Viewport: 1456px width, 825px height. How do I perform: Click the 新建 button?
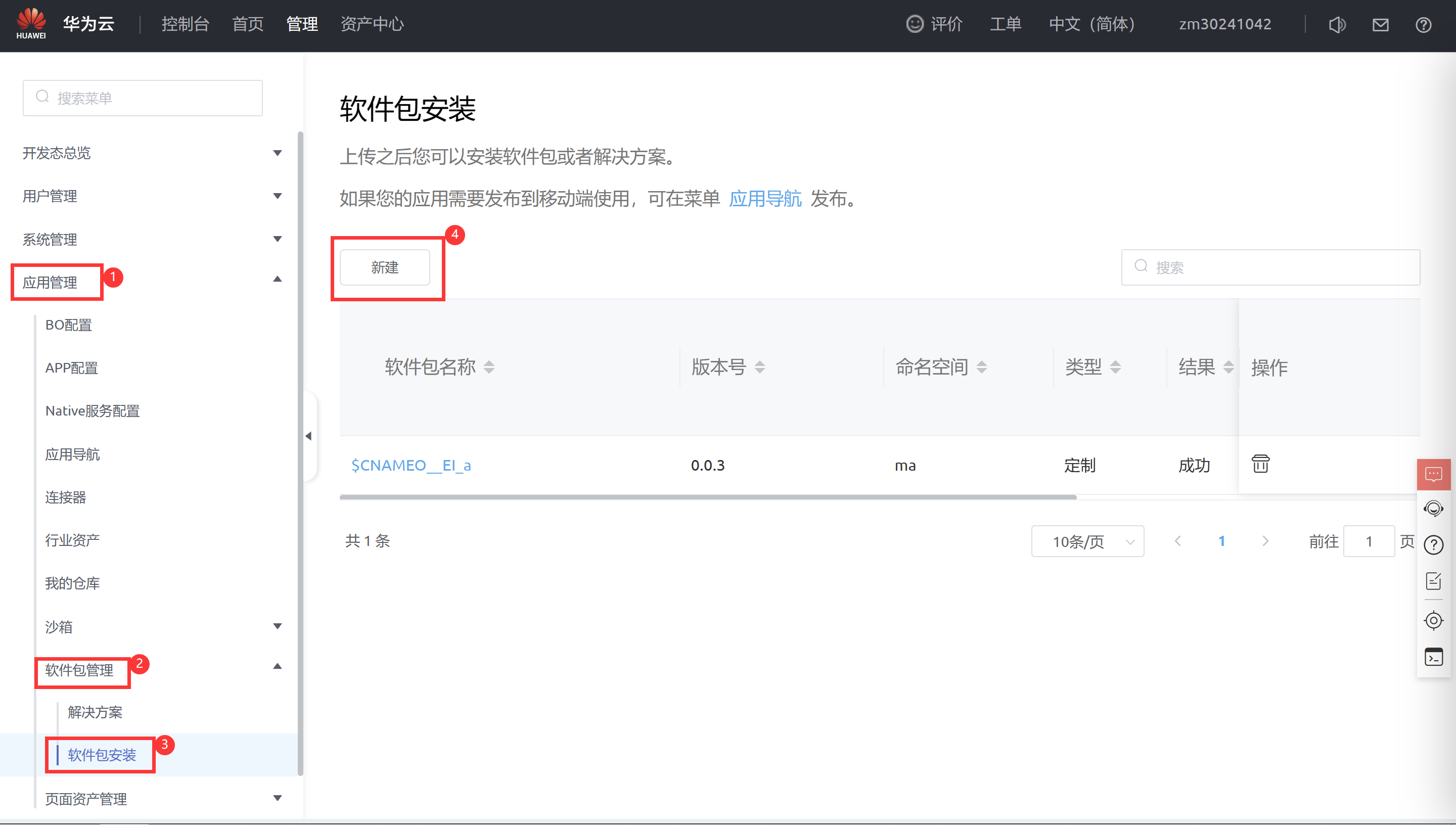click(x=385, y=267)
